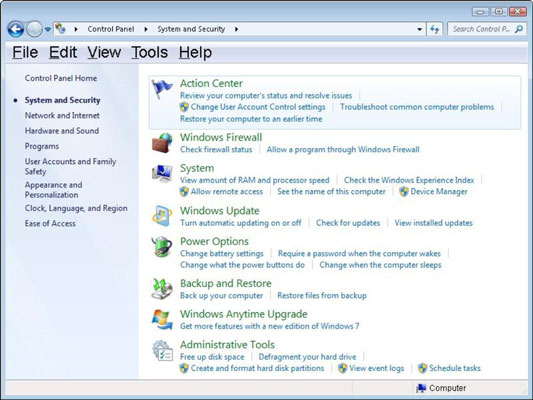Open the File menu

click(25, 53)
